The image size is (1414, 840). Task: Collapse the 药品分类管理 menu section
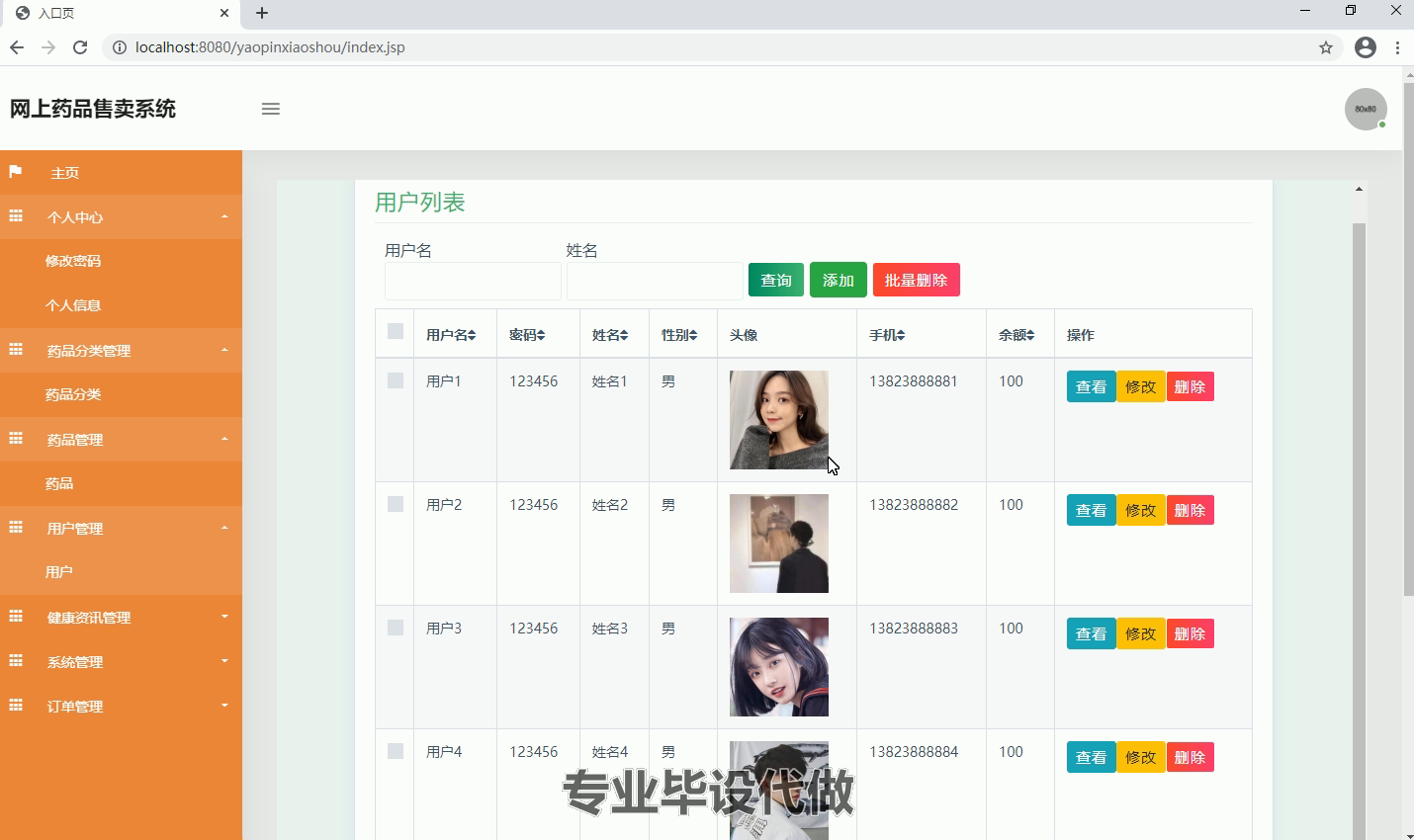coord(121,350)
